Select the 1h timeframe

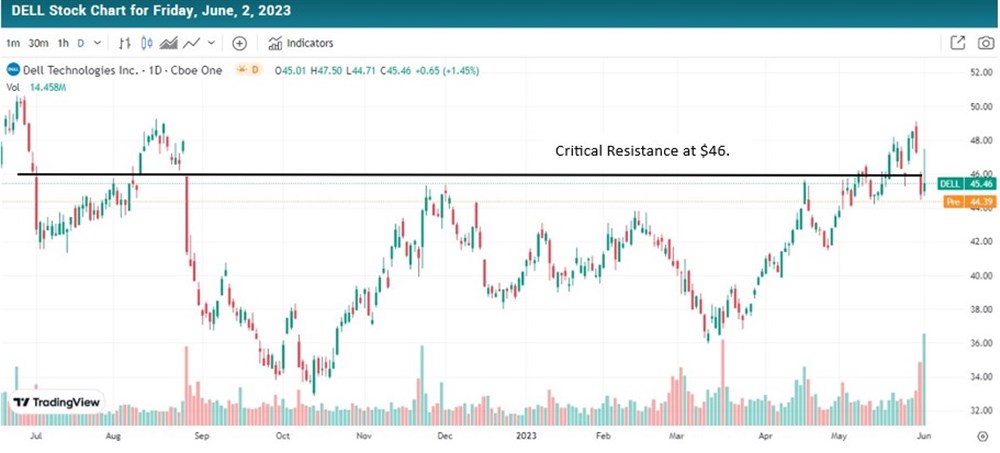tap(64, 43)
